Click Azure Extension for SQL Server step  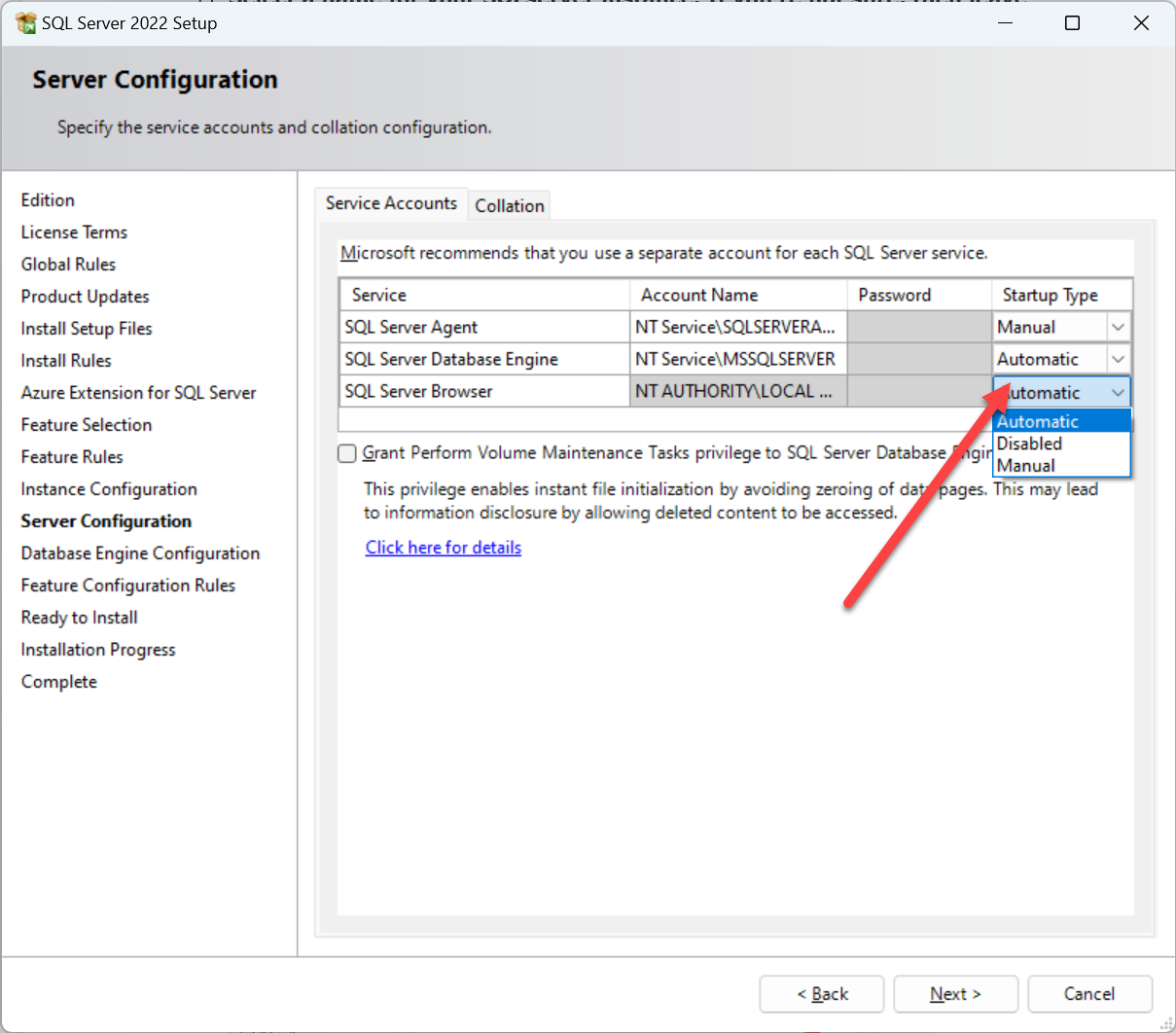click(138, 392)
